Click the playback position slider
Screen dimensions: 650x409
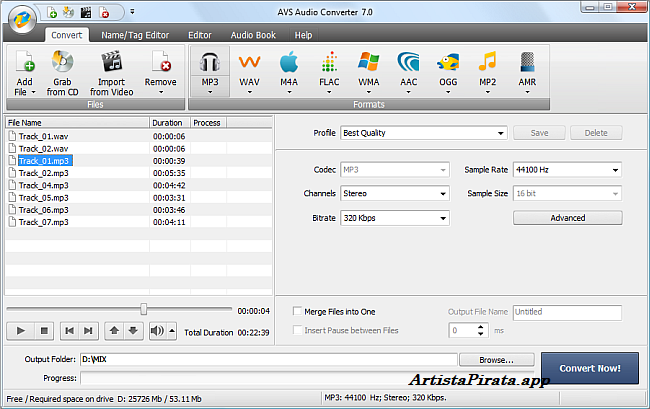coord(144,310)
